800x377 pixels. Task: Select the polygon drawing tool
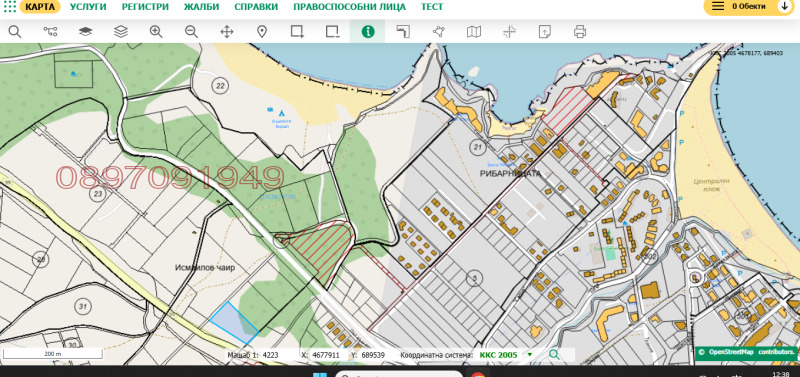coord(439,32)
